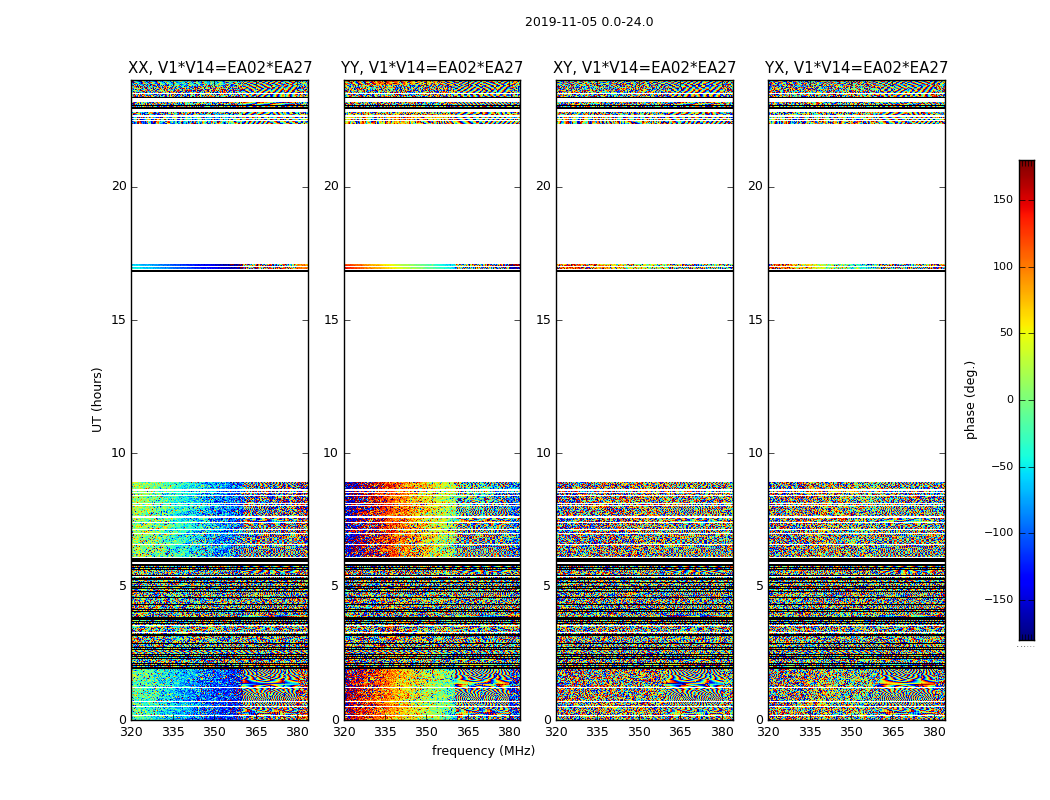Click the '50' colorbar tick label
This screenshot has width=1050, height=800.
coord(1006,333)
